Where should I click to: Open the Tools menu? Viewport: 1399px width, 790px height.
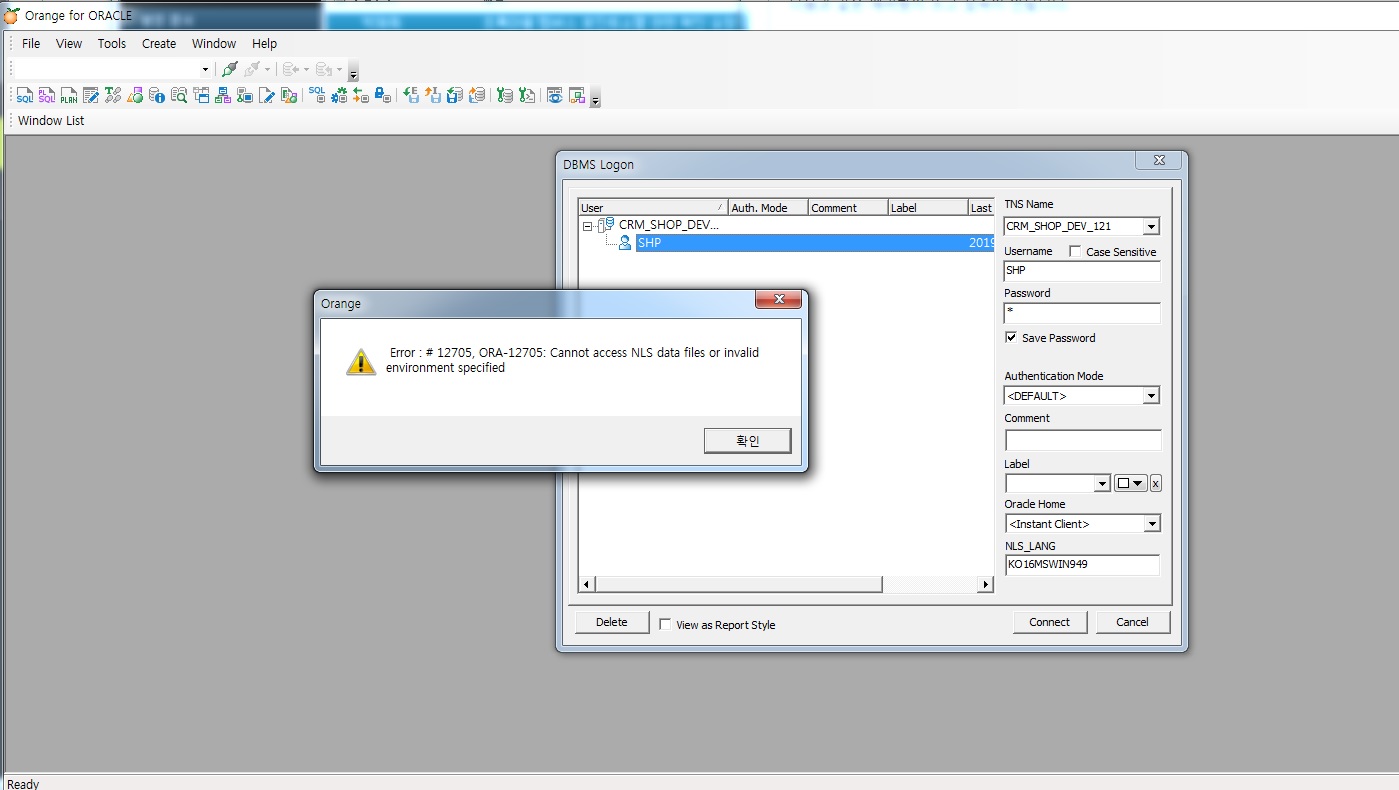click(x=112, y=43)
